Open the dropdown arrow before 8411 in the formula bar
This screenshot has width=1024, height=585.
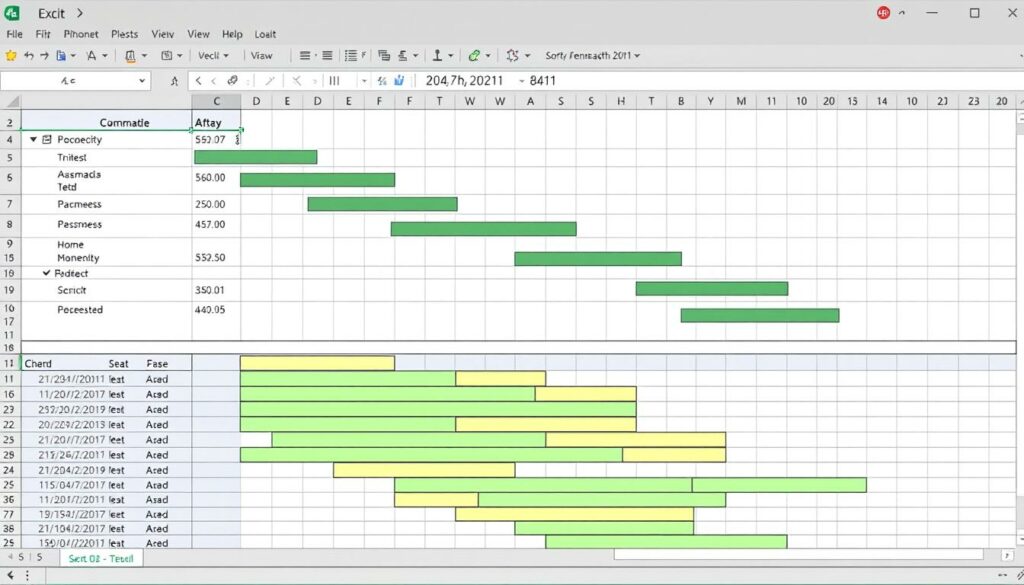522,81
